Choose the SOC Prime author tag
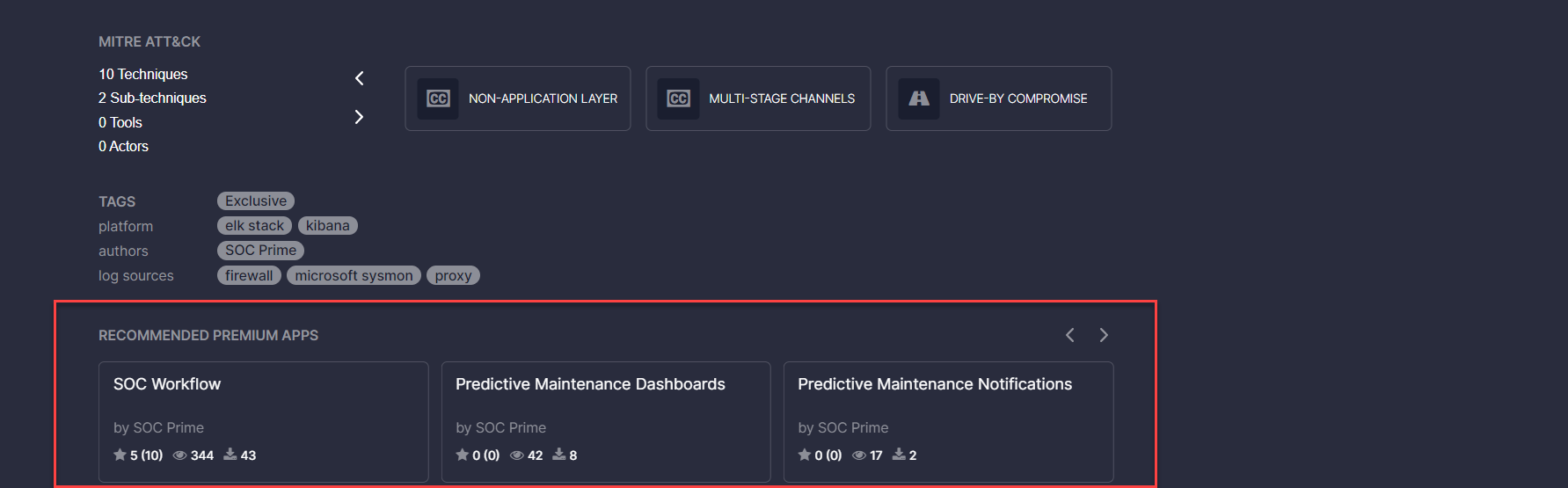 click(260, 251)
